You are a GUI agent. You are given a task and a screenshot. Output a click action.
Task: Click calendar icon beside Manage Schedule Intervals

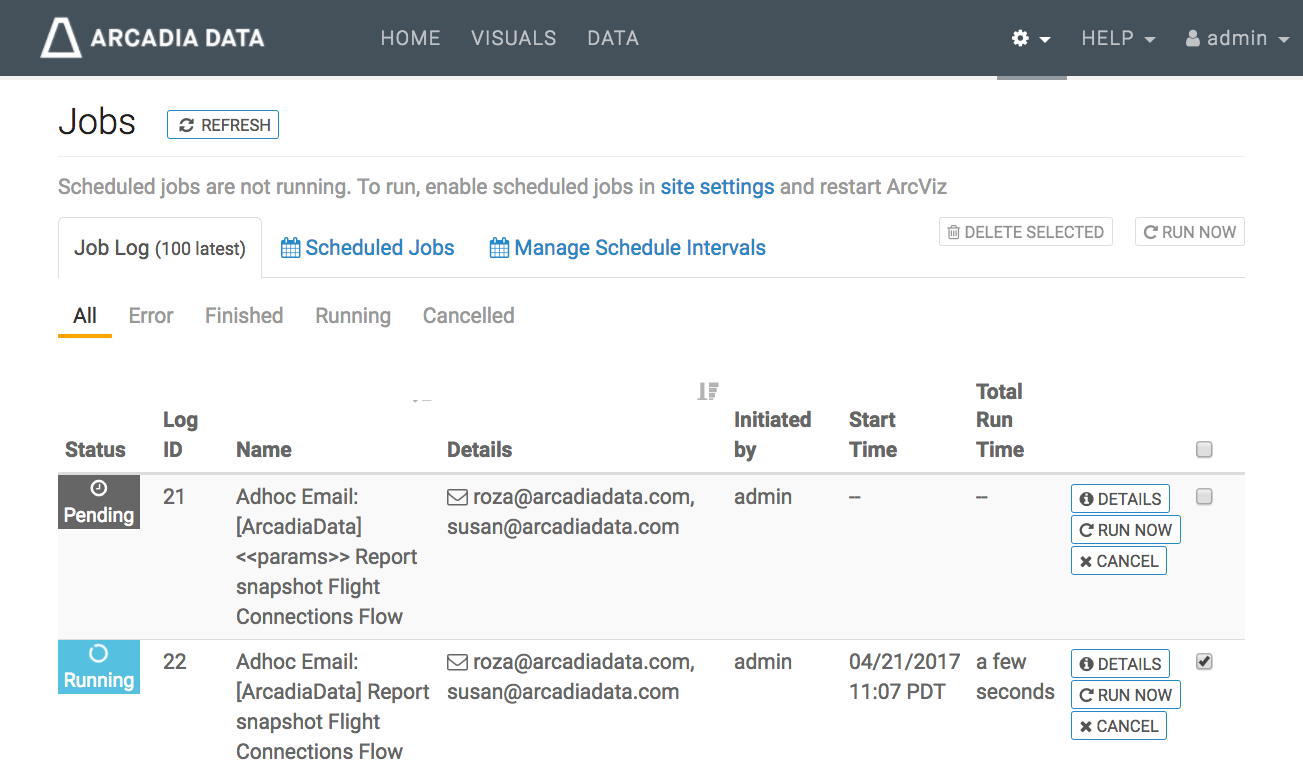click(499, 248)
